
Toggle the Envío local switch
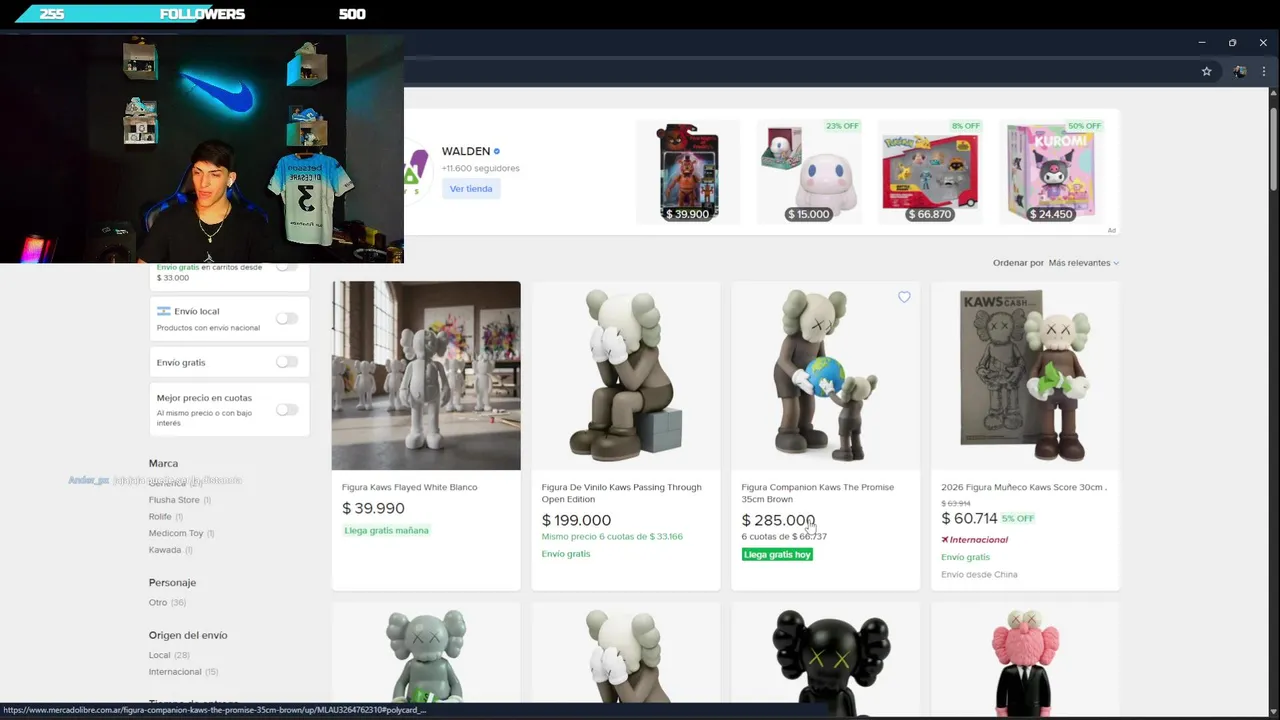pyautogui.click(x=287, y=318)
